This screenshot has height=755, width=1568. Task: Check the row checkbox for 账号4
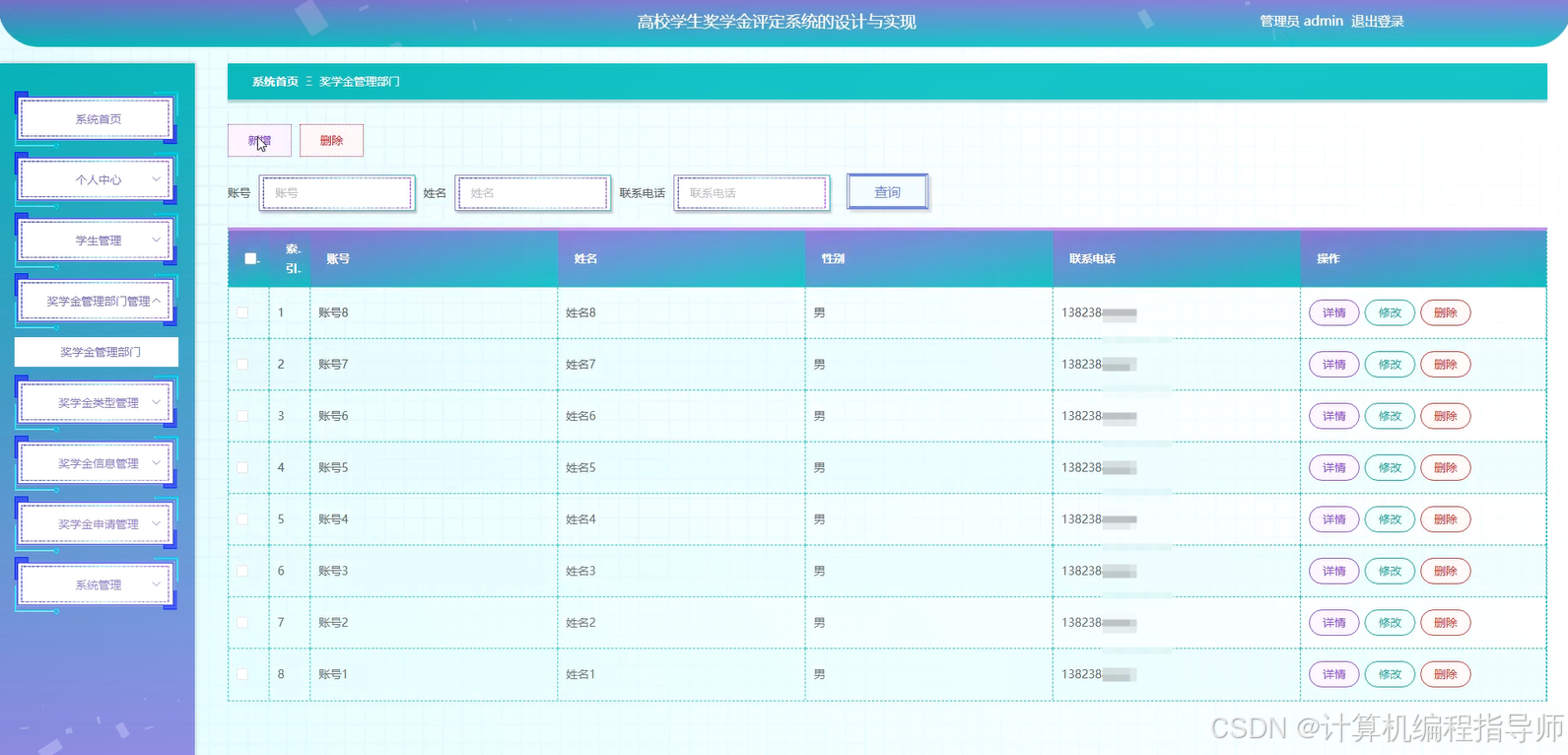pos(242,519)
